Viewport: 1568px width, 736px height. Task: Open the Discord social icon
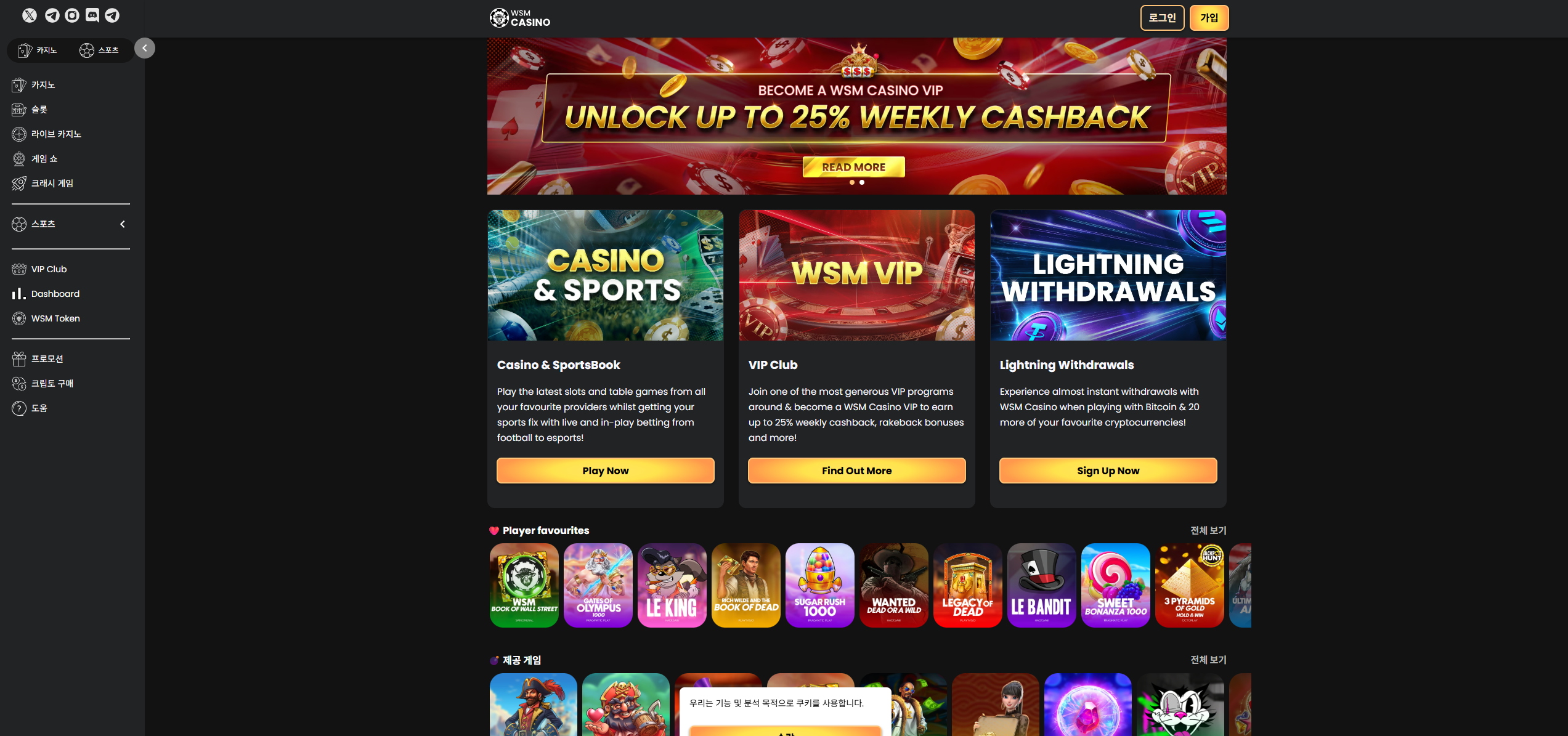pos(92,15)
